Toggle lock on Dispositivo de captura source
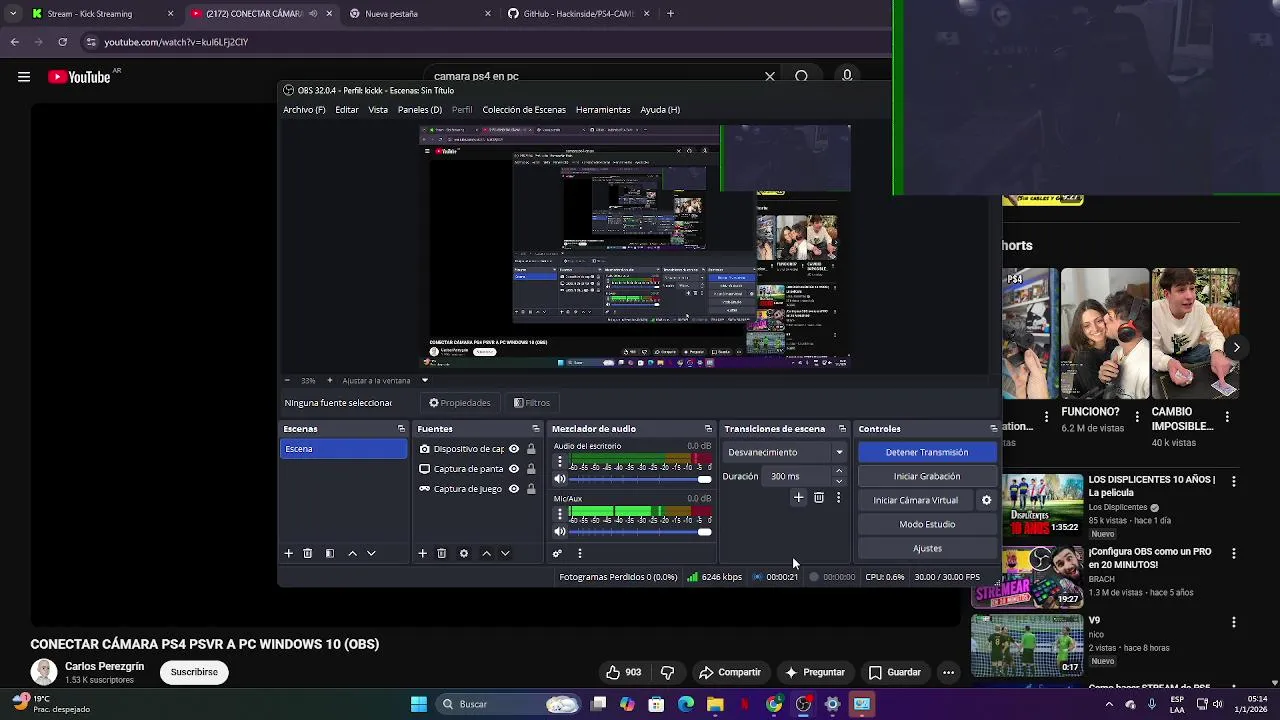The width and height of the screenshot is (1280, 720). (531, 449)
